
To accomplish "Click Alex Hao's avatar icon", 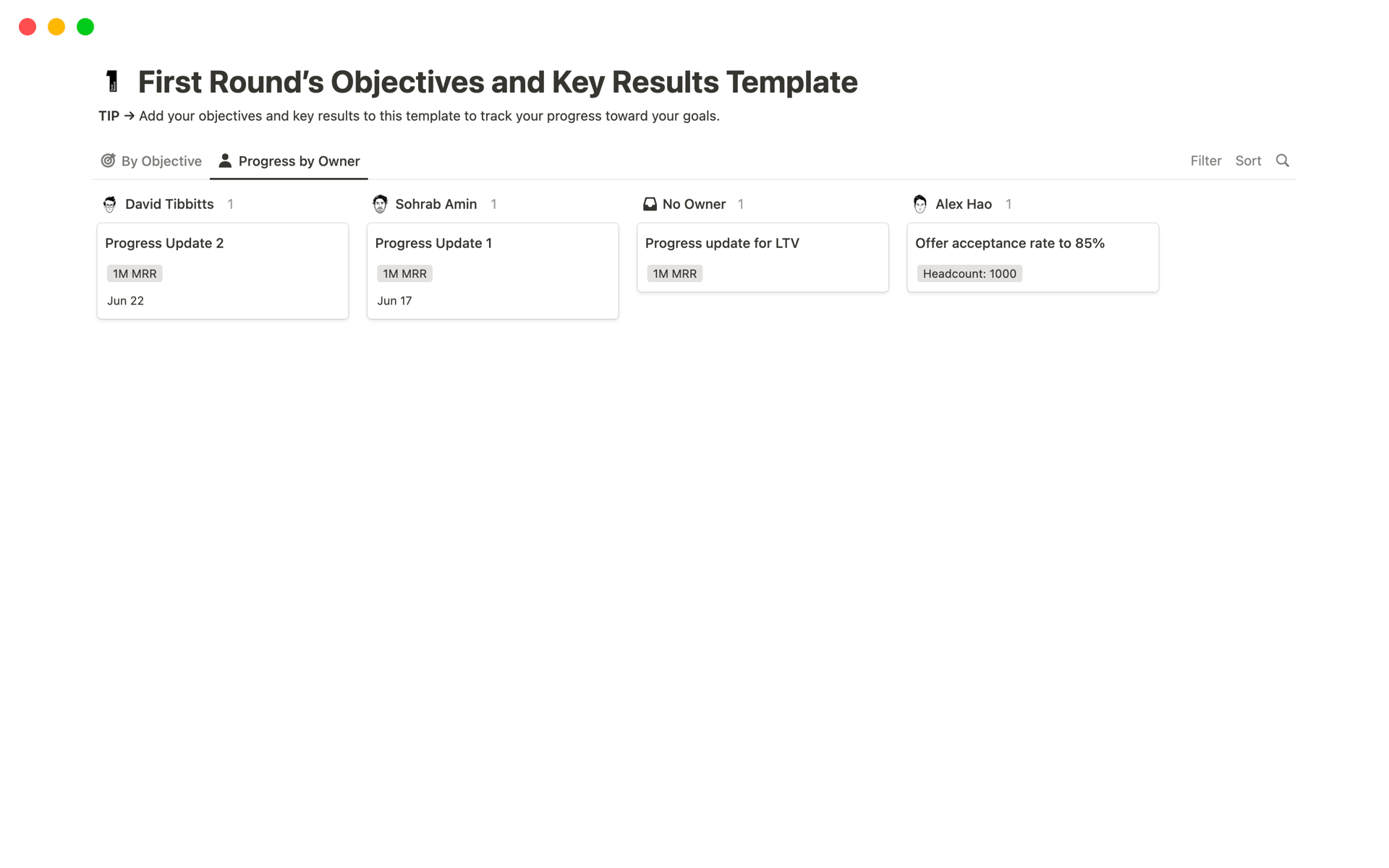I will coord(919,204).
